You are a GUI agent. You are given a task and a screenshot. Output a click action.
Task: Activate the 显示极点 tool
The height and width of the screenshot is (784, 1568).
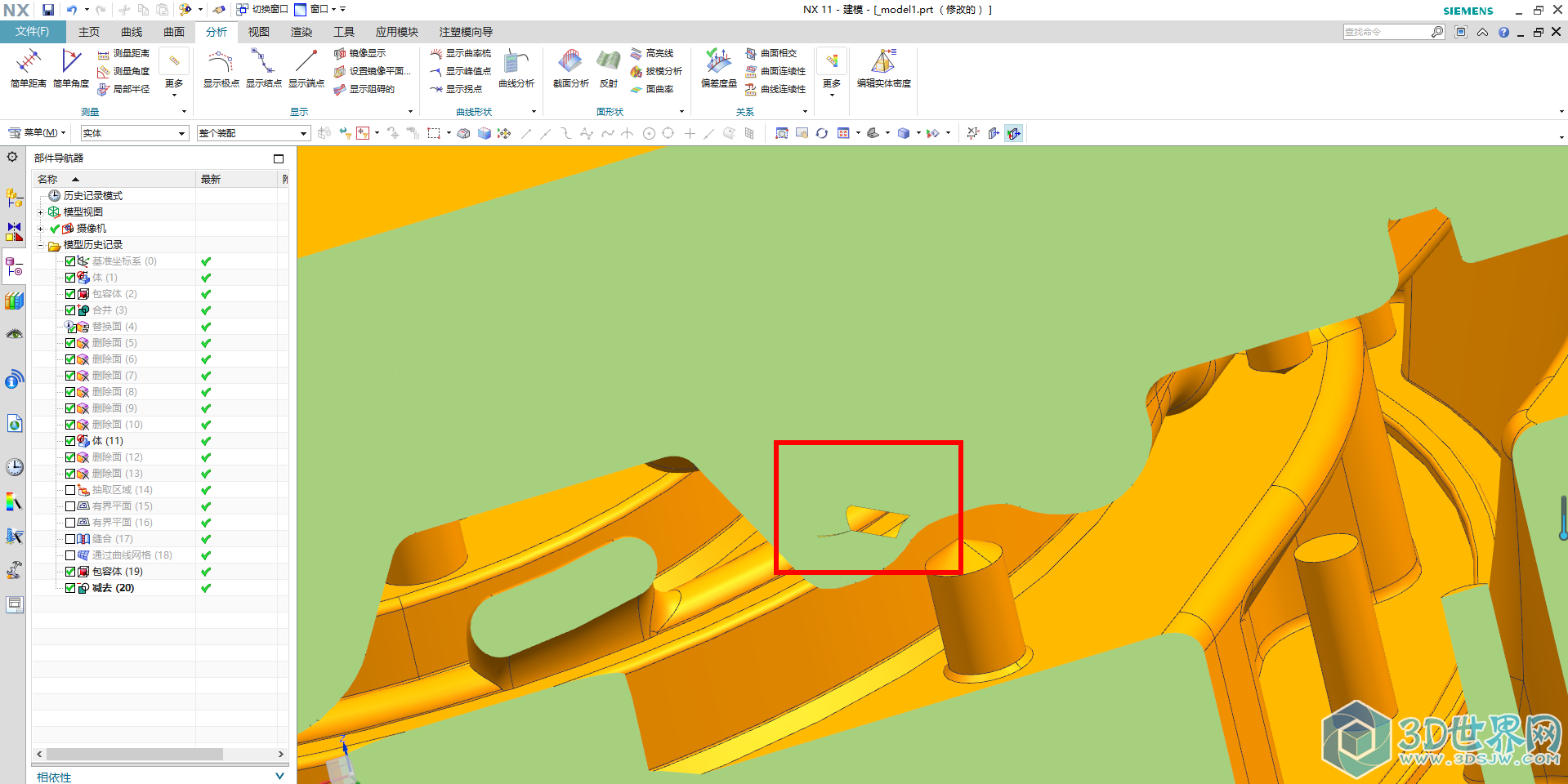[221, 69]
